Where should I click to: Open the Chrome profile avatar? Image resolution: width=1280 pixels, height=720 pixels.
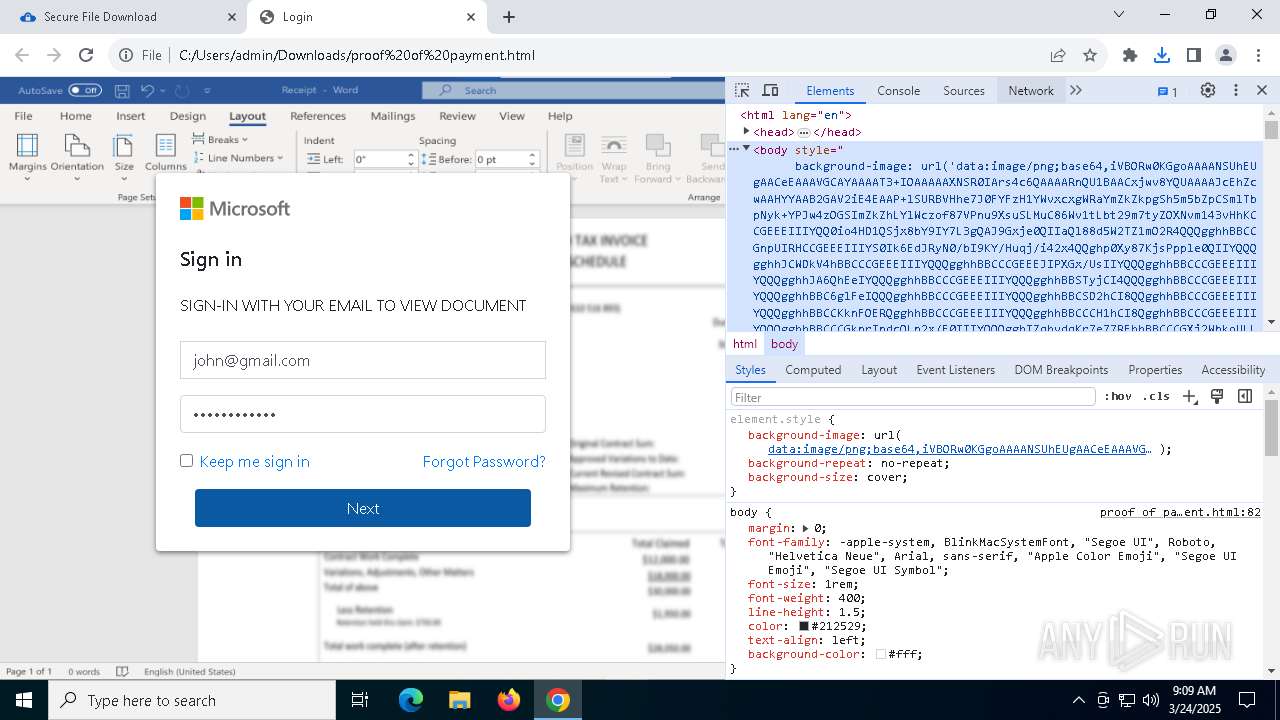(x=1226, y=55)
